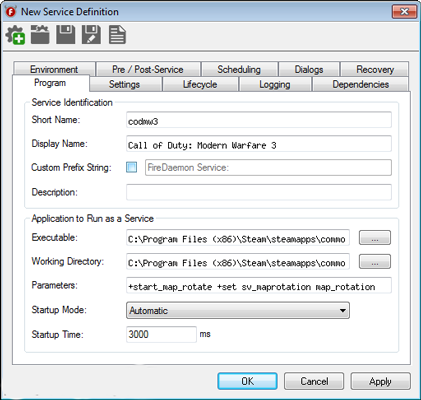Click the Custom Prefix String text field

268,167
